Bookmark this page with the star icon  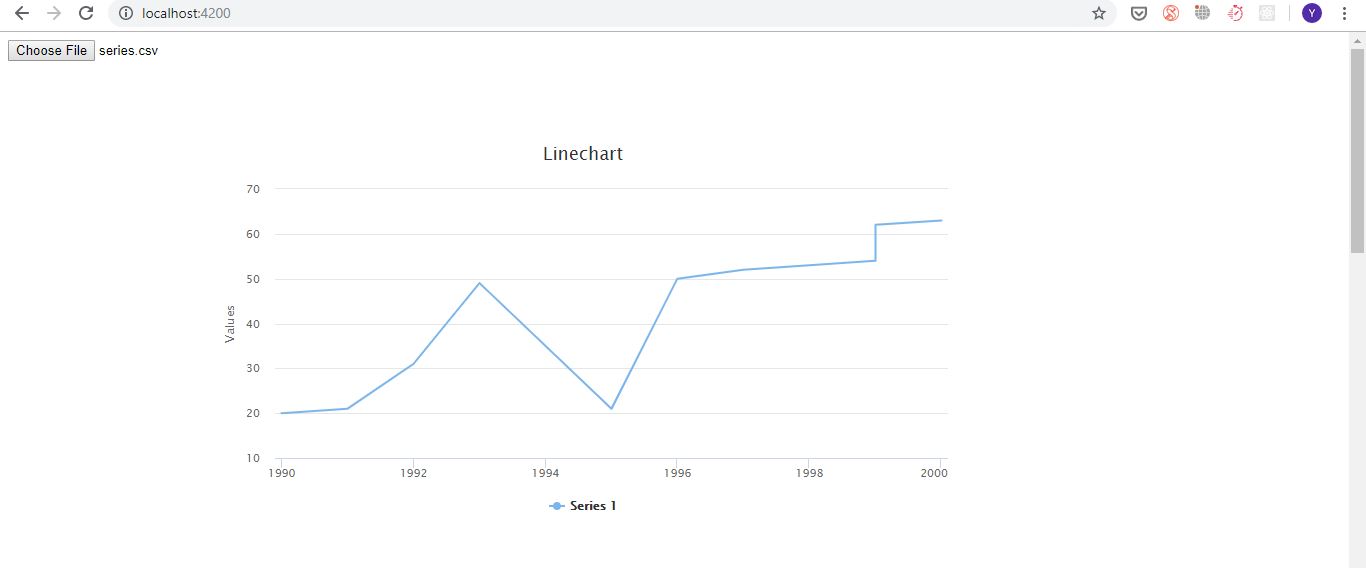tap(1099, 13)
